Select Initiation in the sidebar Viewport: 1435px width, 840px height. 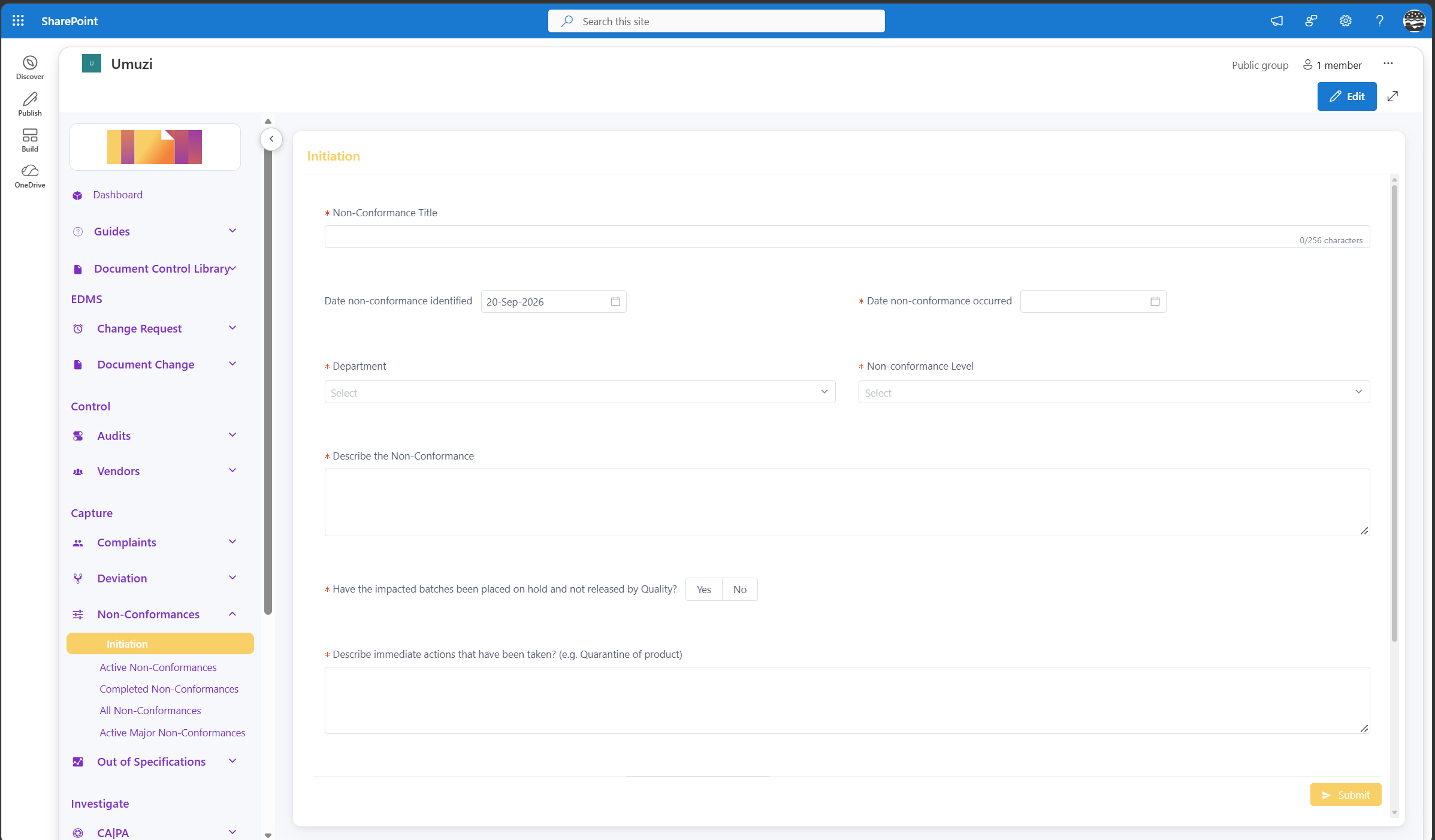160,644
